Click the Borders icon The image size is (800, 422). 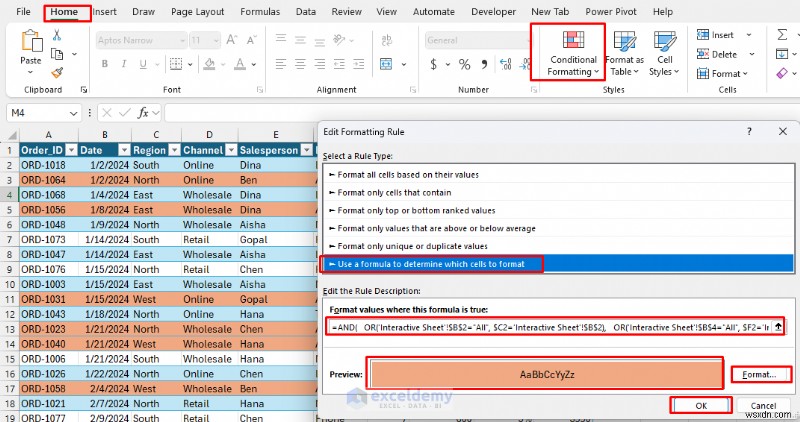(176, 64)
